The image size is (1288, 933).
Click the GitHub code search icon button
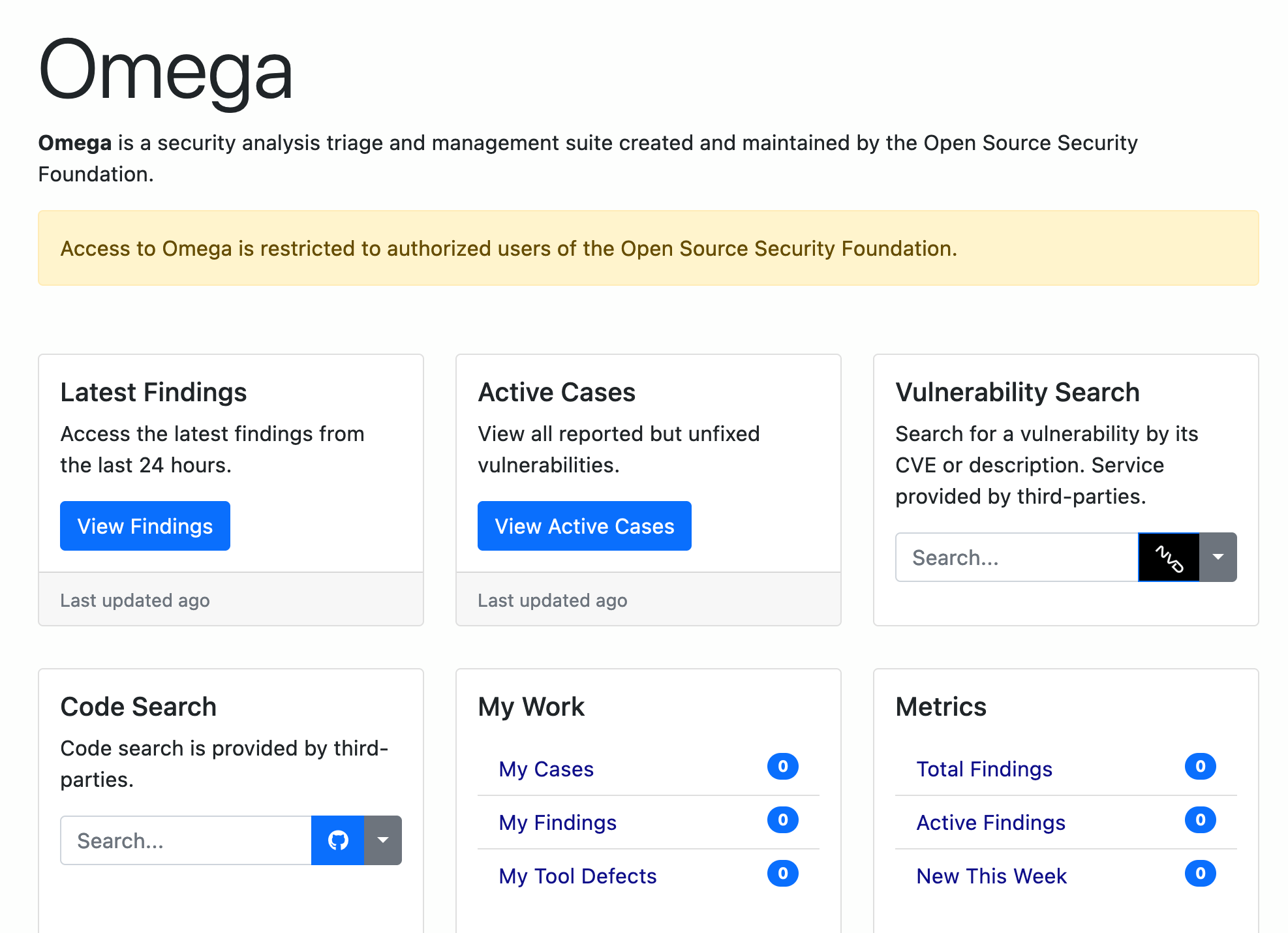337,840
